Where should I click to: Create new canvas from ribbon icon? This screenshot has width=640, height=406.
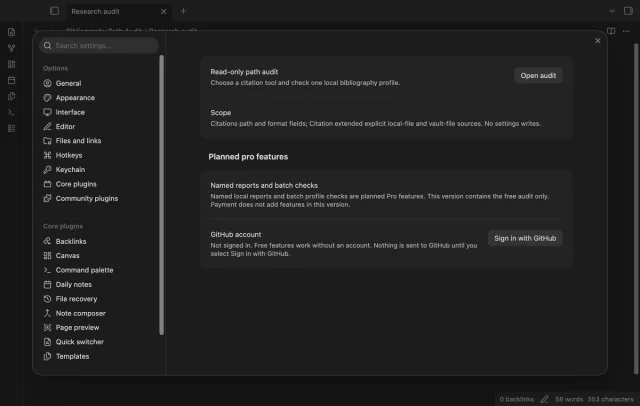11,64
